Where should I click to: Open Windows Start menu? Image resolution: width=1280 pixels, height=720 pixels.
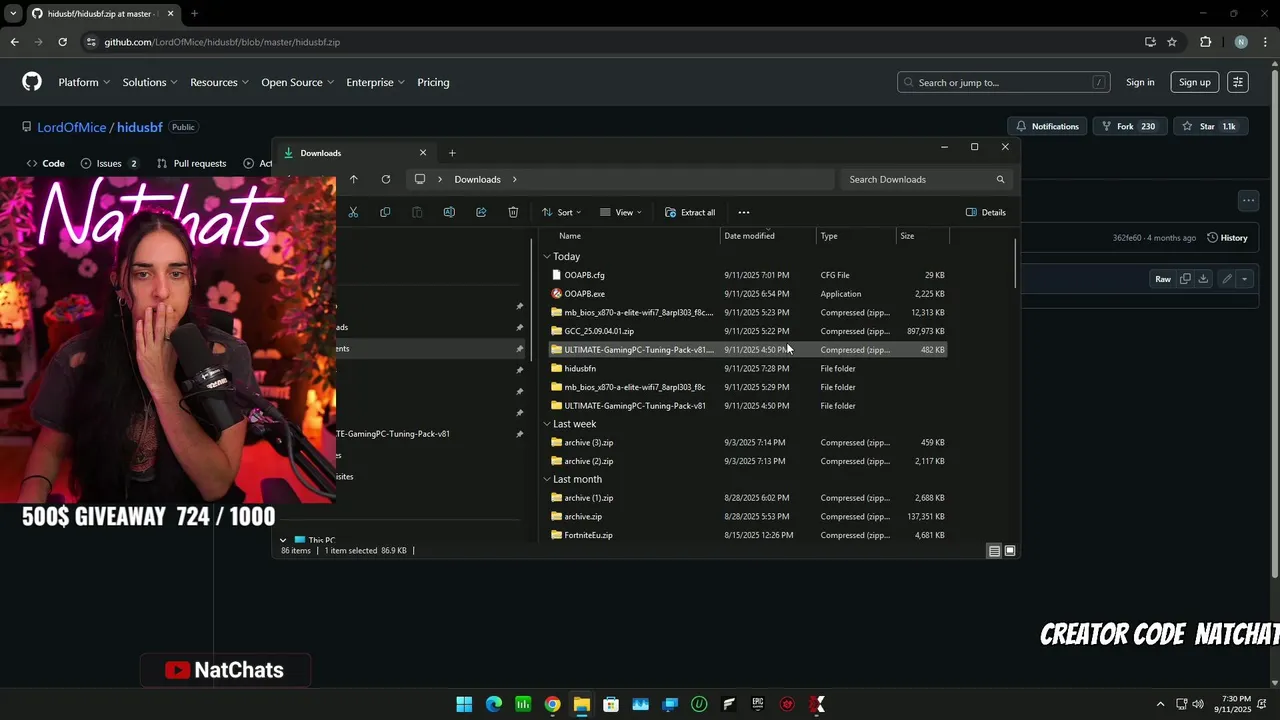[x=464, y=704]
